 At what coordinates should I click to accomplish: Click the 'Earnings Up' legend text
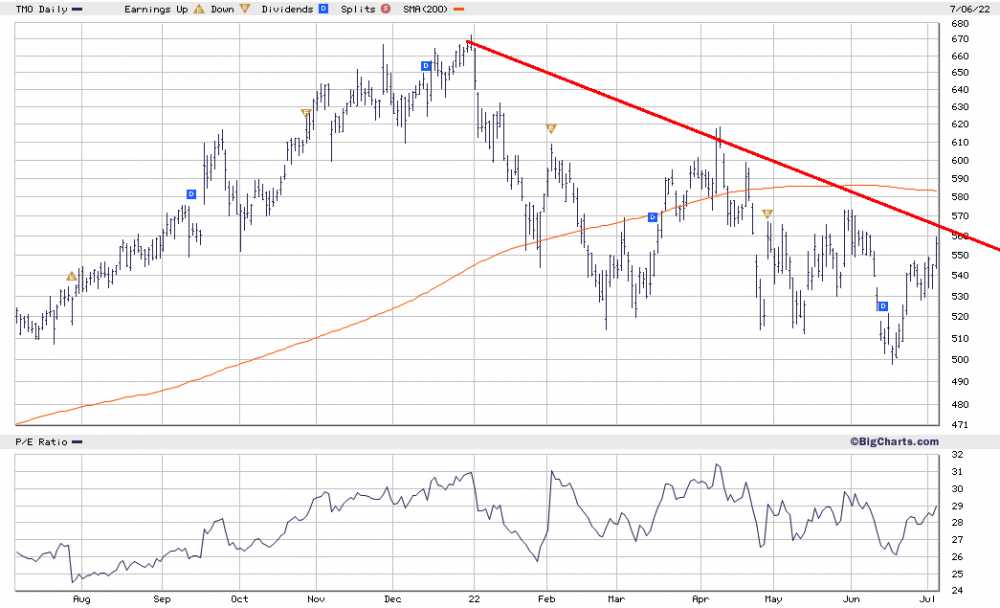coord(156,10)
